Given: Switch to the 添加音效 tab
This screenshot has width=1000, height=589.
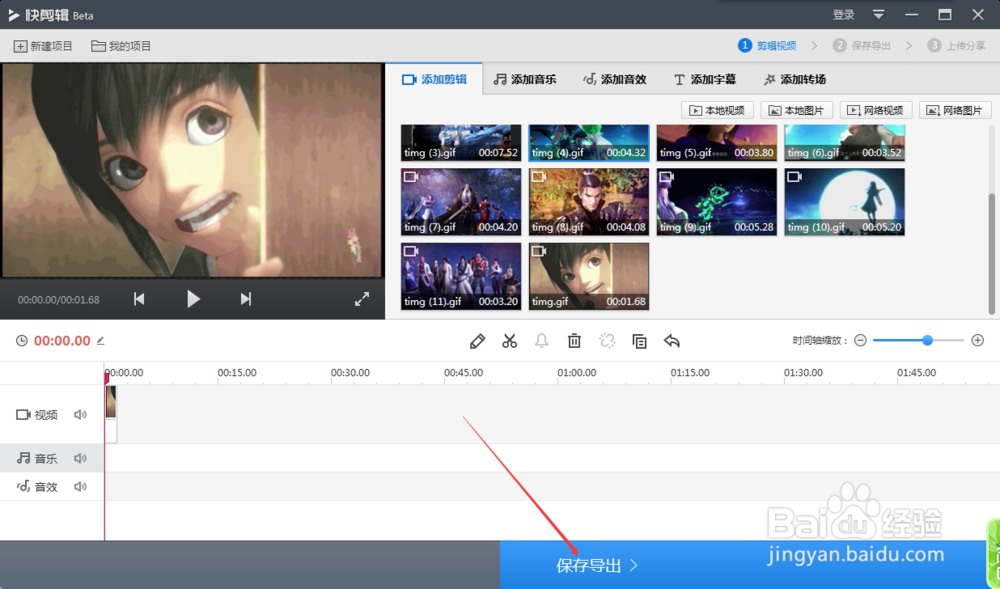Looking at the screenshot, I should (615, 79).
